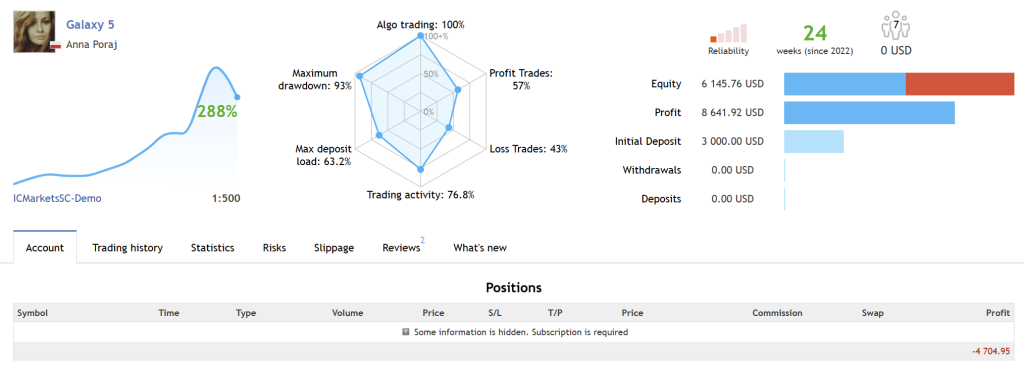Click the 288% growth chart
This screenshot has width=1024, height=370.
126,126
